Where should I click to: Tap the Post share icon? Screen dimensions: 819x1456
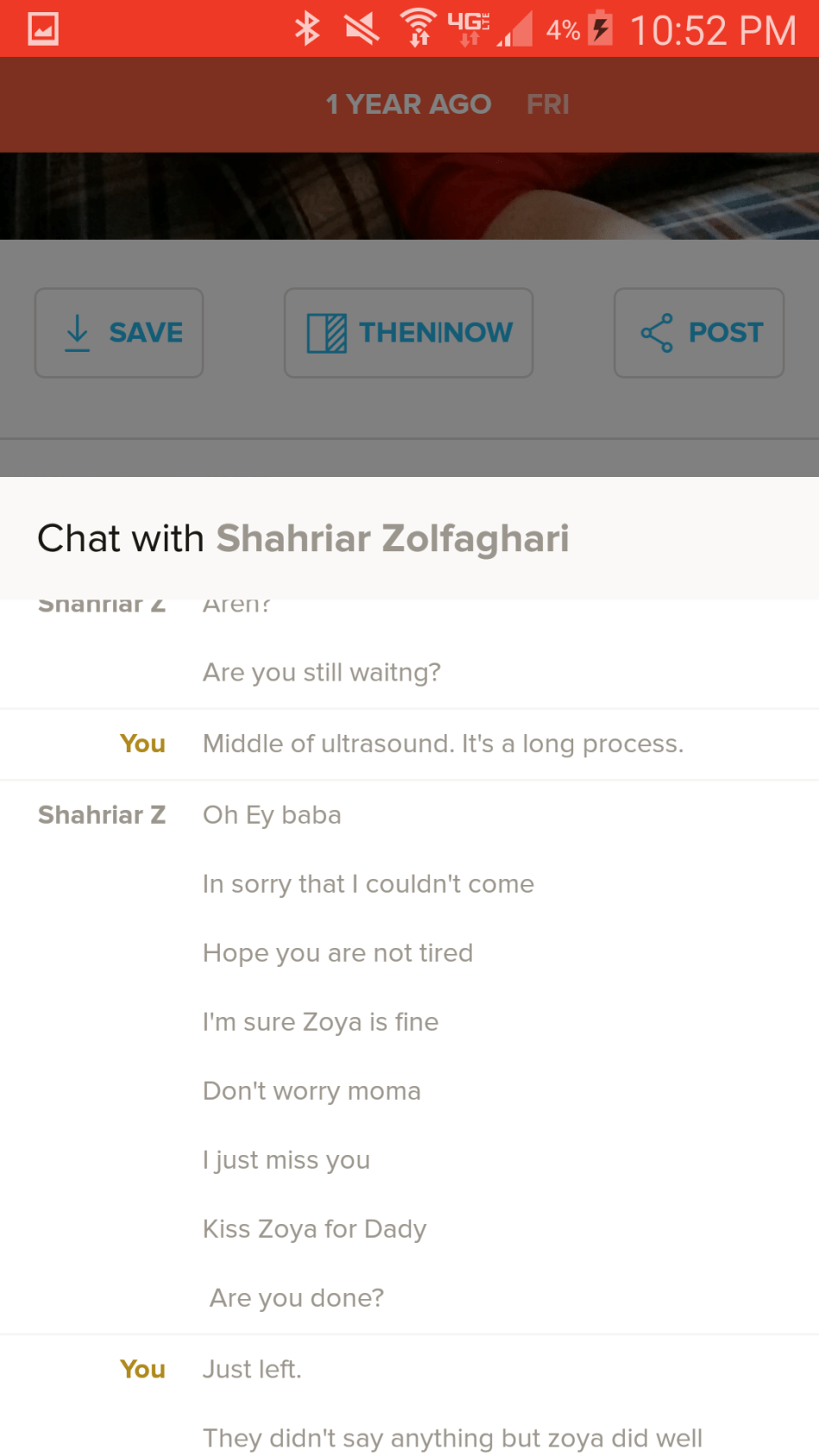click(657, 333)
